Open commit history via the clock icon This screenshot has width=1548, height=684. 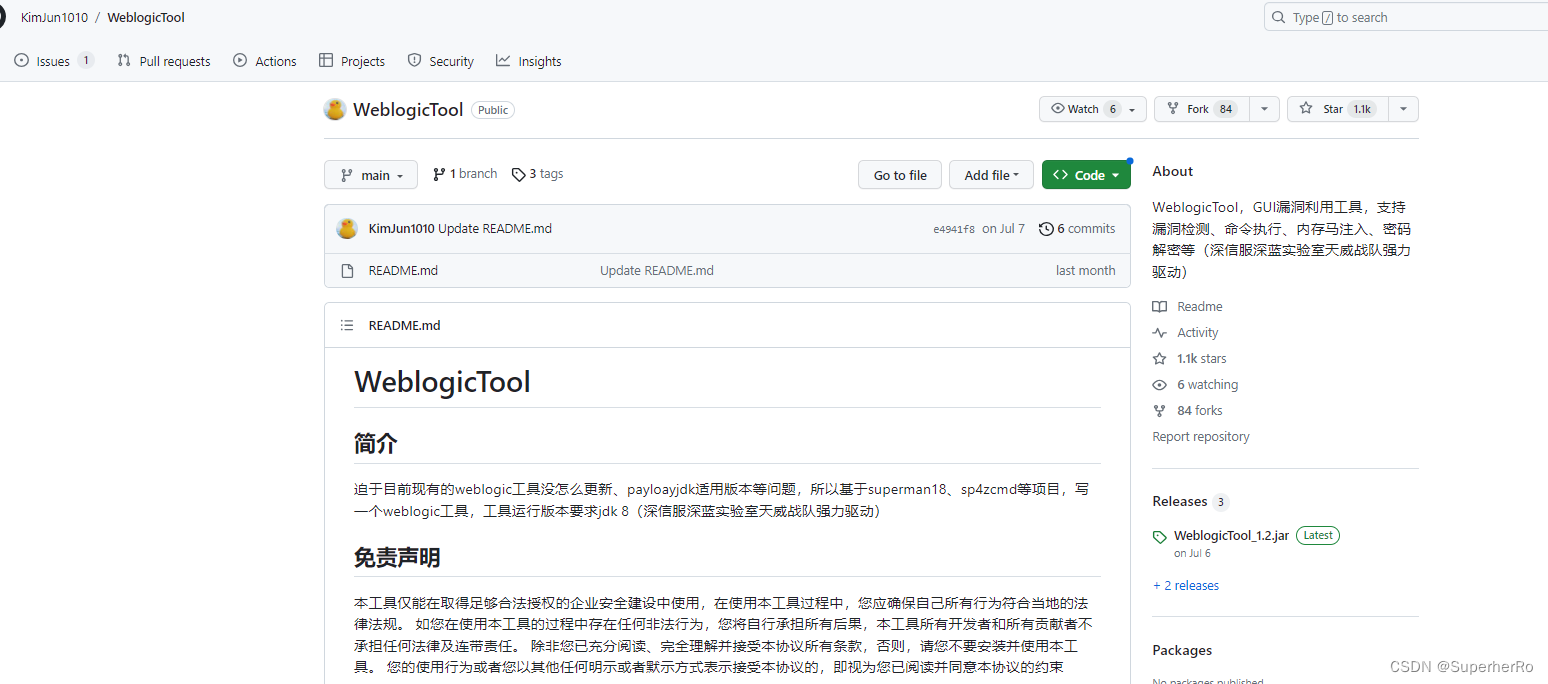tap(1046, 228)
